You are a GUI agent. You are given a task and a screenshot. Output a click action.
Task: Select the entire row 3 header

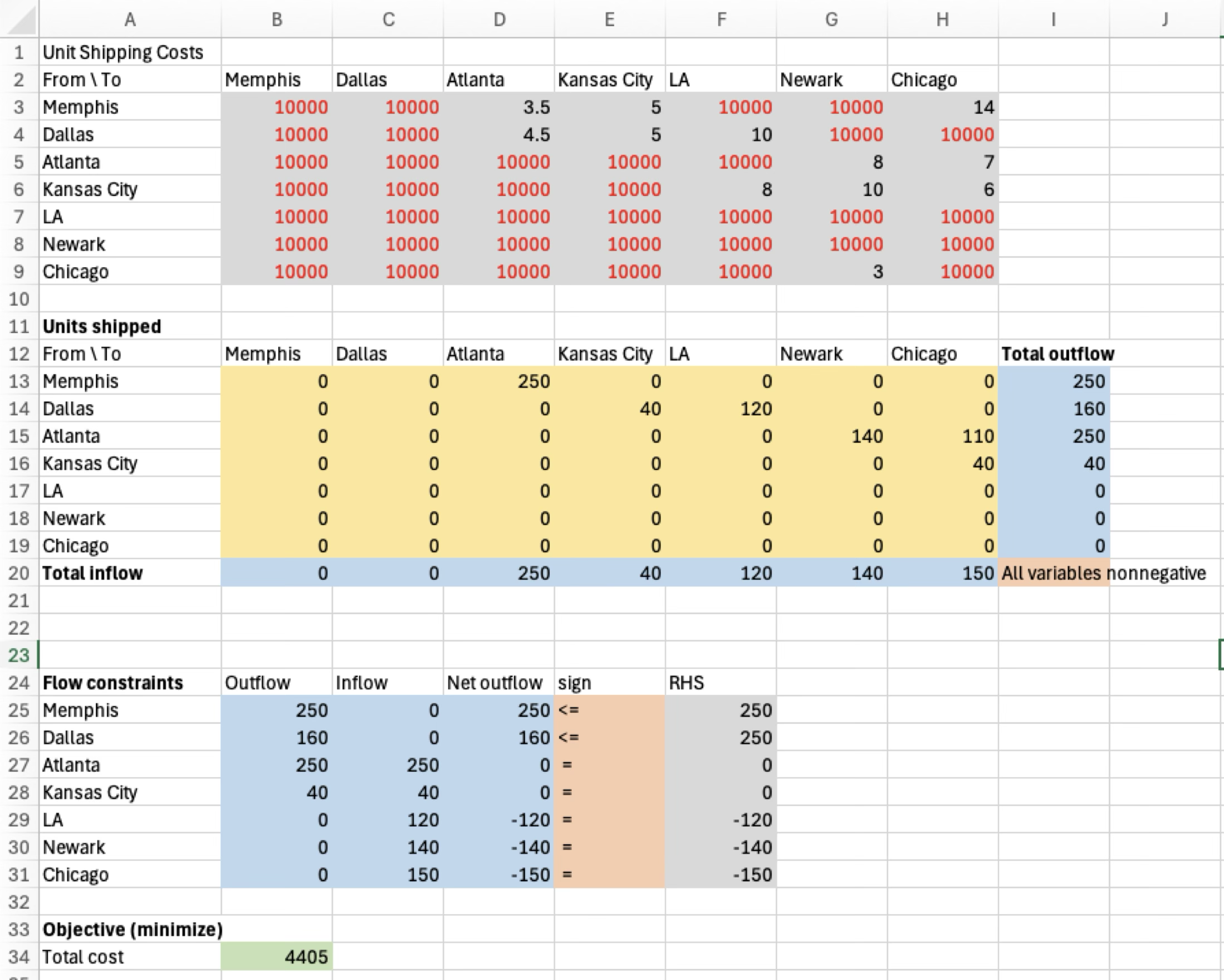pyautogui.click(x=19, y=107)
